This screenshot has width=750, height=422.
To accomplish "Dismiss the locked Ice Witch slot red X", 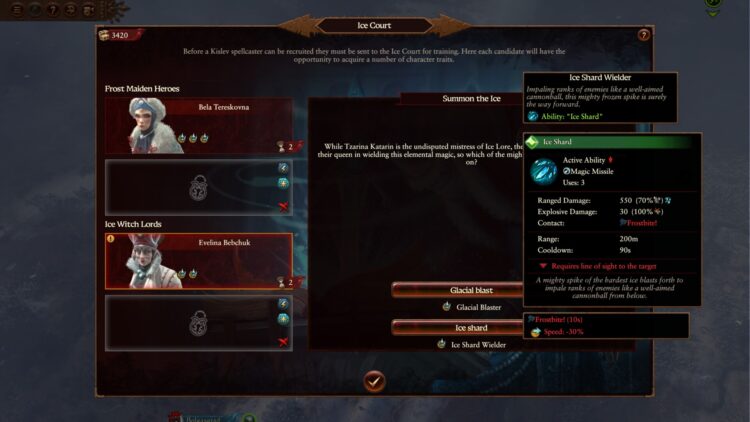I will [283, 342].
